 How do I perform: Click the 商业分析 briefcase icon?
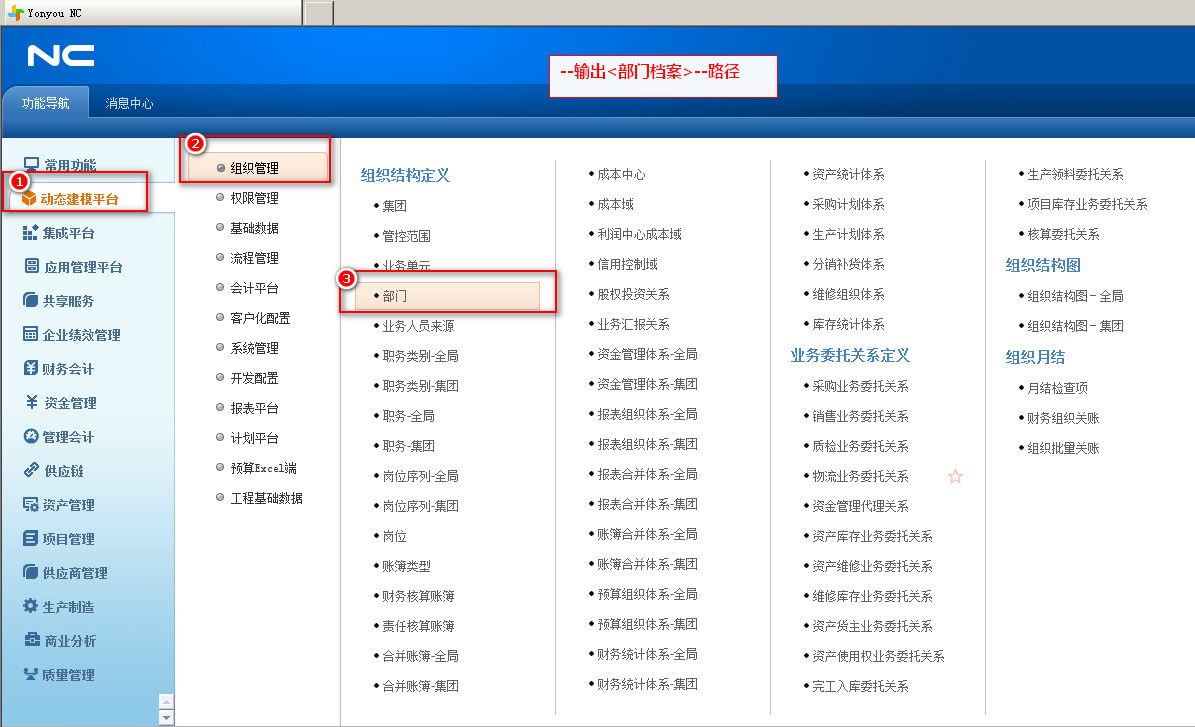(31, 640)
